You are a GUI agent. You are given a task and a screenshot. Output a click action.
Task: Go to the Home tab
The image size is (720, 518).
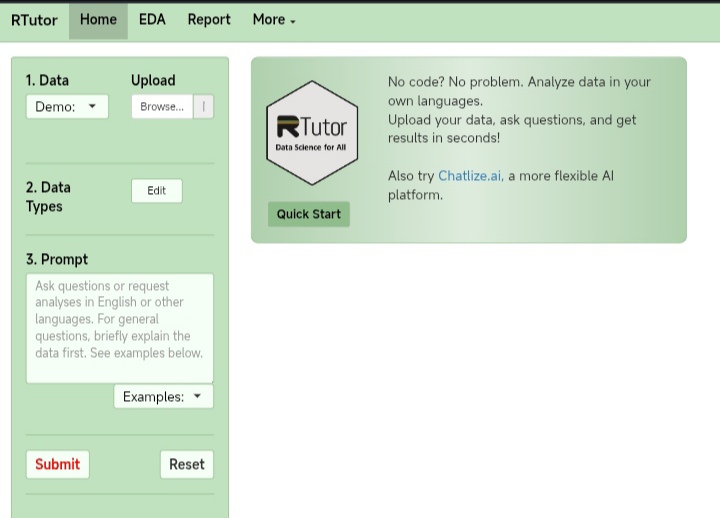click(98, 20)
